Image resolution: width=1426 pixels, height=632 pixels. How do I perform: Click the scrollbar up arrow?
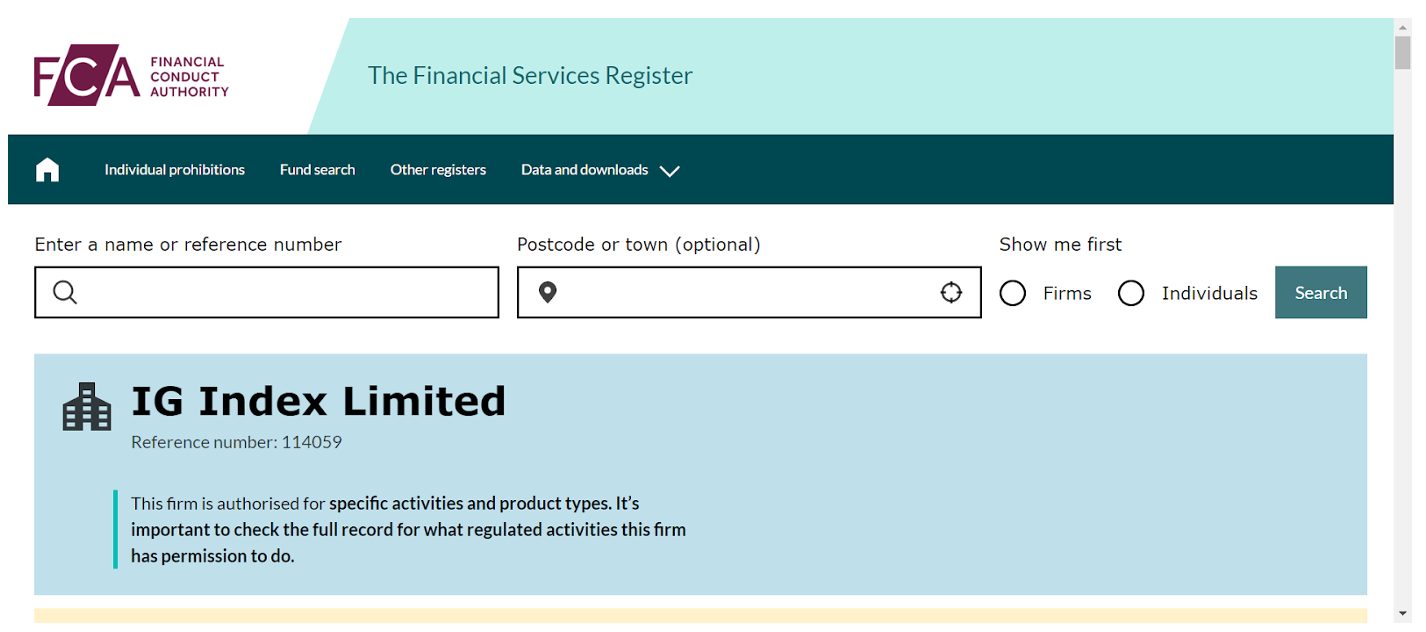click(x=1403, y=26)
